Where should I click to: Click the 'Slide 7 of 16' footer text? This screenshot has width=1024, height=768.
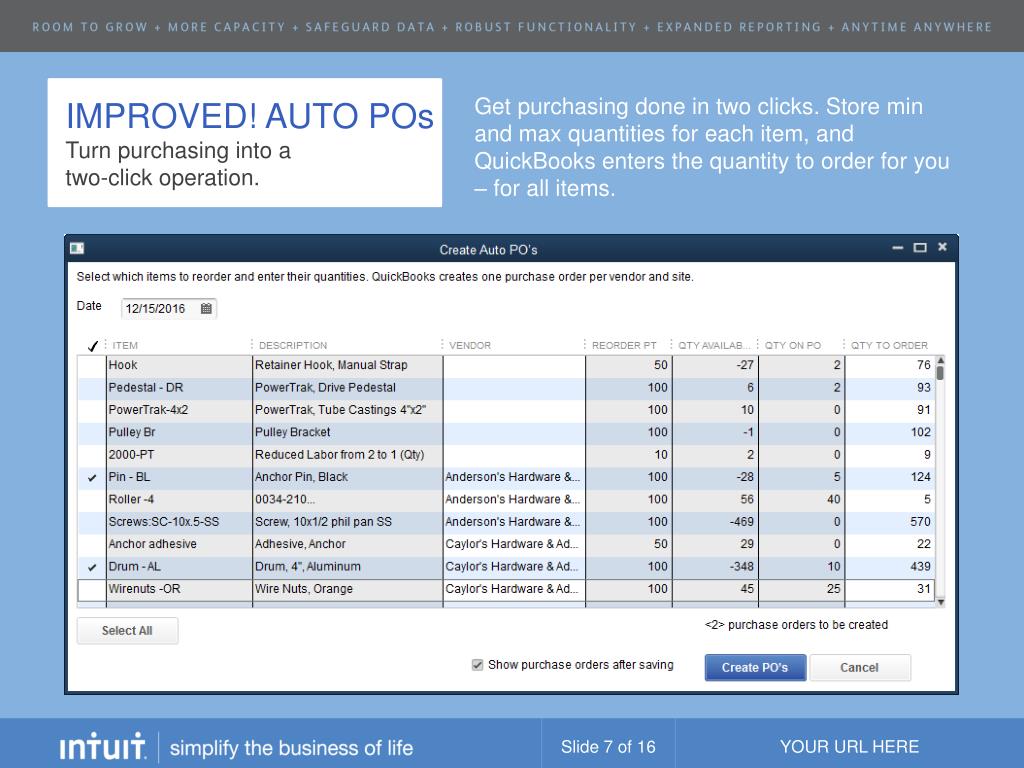click(x=608, y=747)
